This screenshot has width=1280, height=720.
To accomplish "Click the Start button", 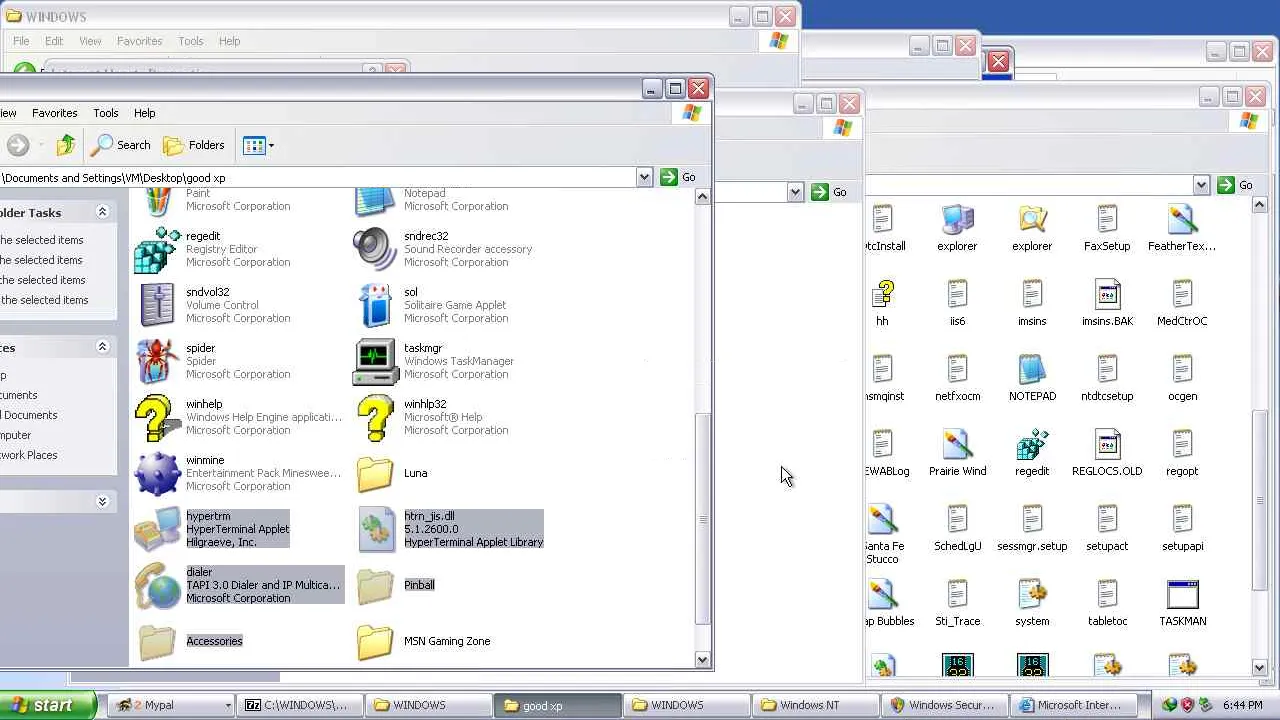I will coord(47,705).
